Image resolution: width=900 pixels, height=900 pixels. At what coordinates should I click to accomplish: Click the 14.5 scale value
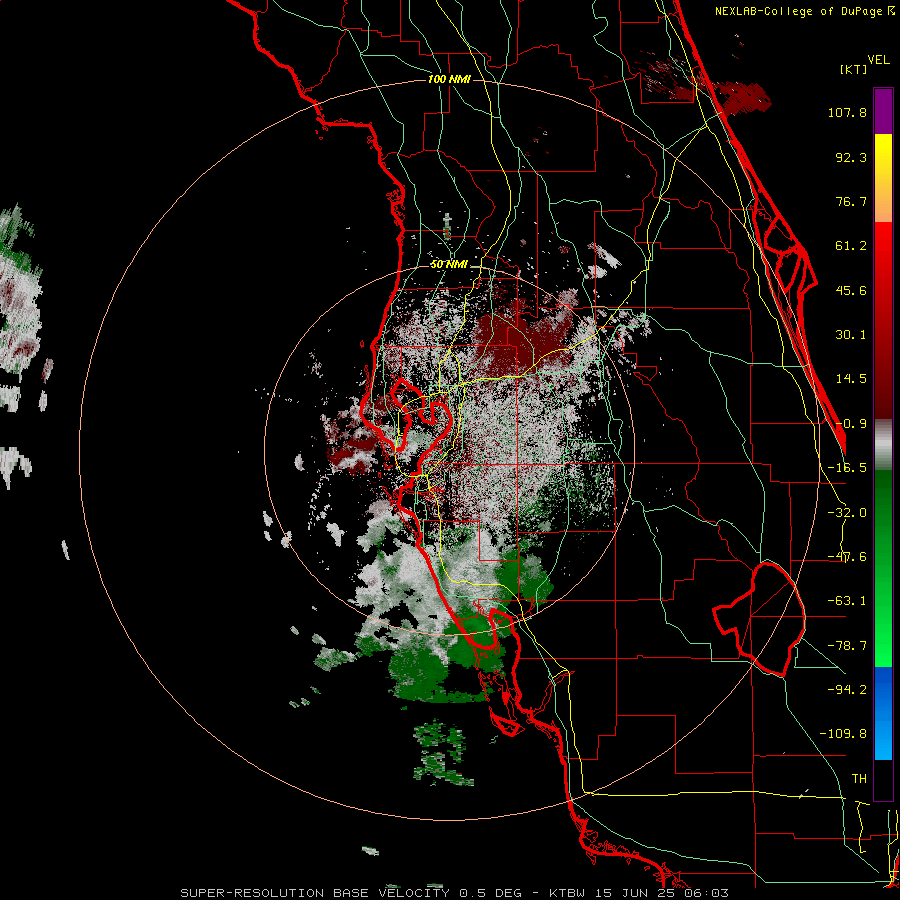851,379
